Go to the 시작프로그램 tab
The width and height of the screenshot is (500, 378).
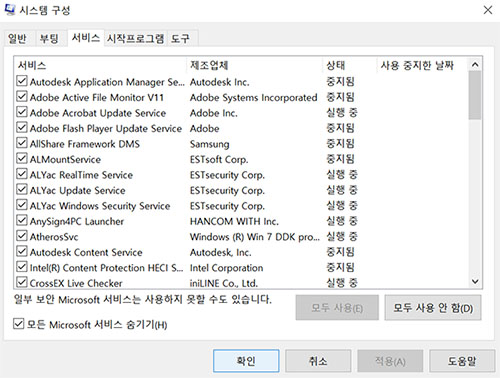pos(135,38)
